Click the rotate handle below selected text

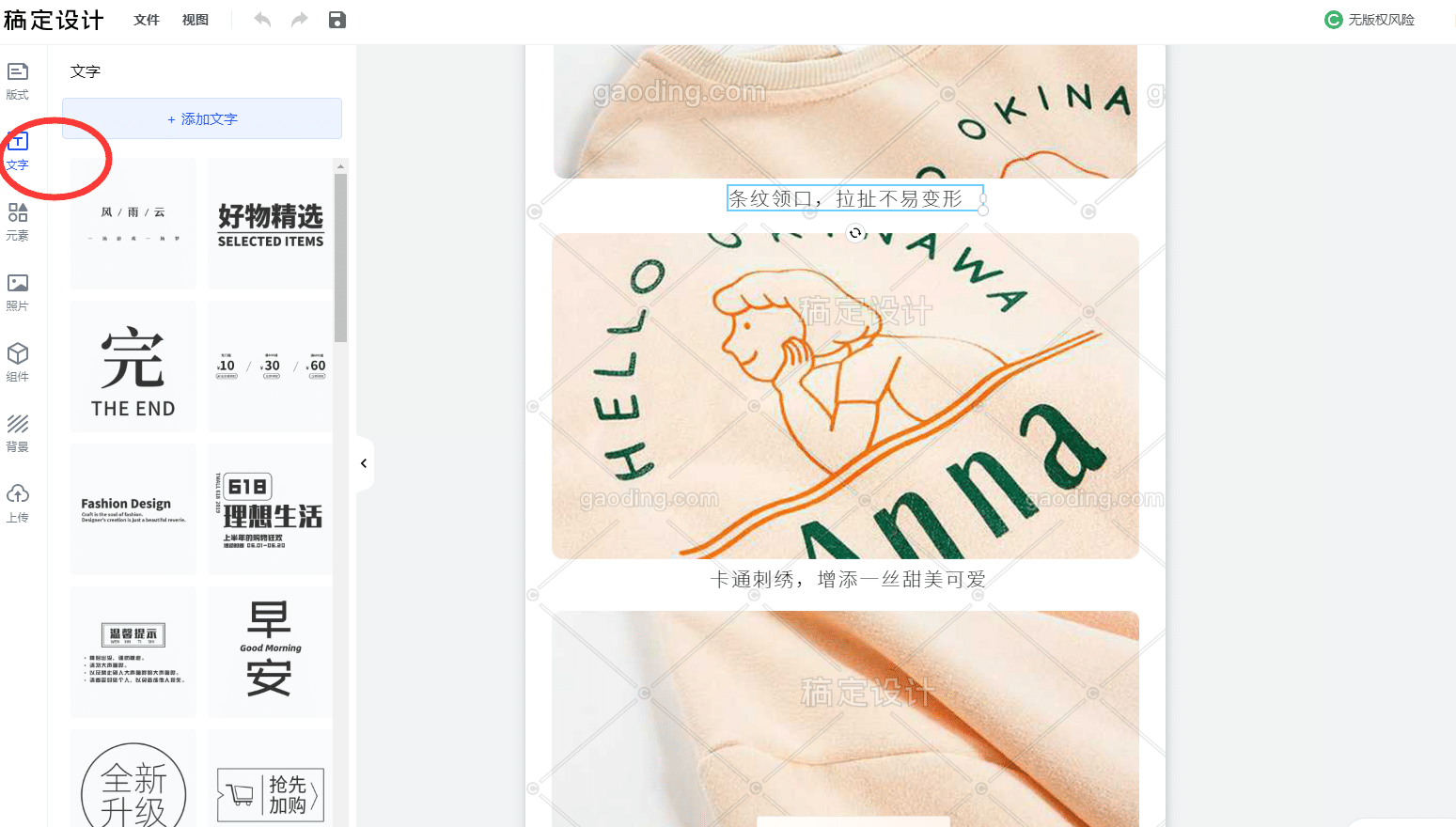(x=855, y=233)
